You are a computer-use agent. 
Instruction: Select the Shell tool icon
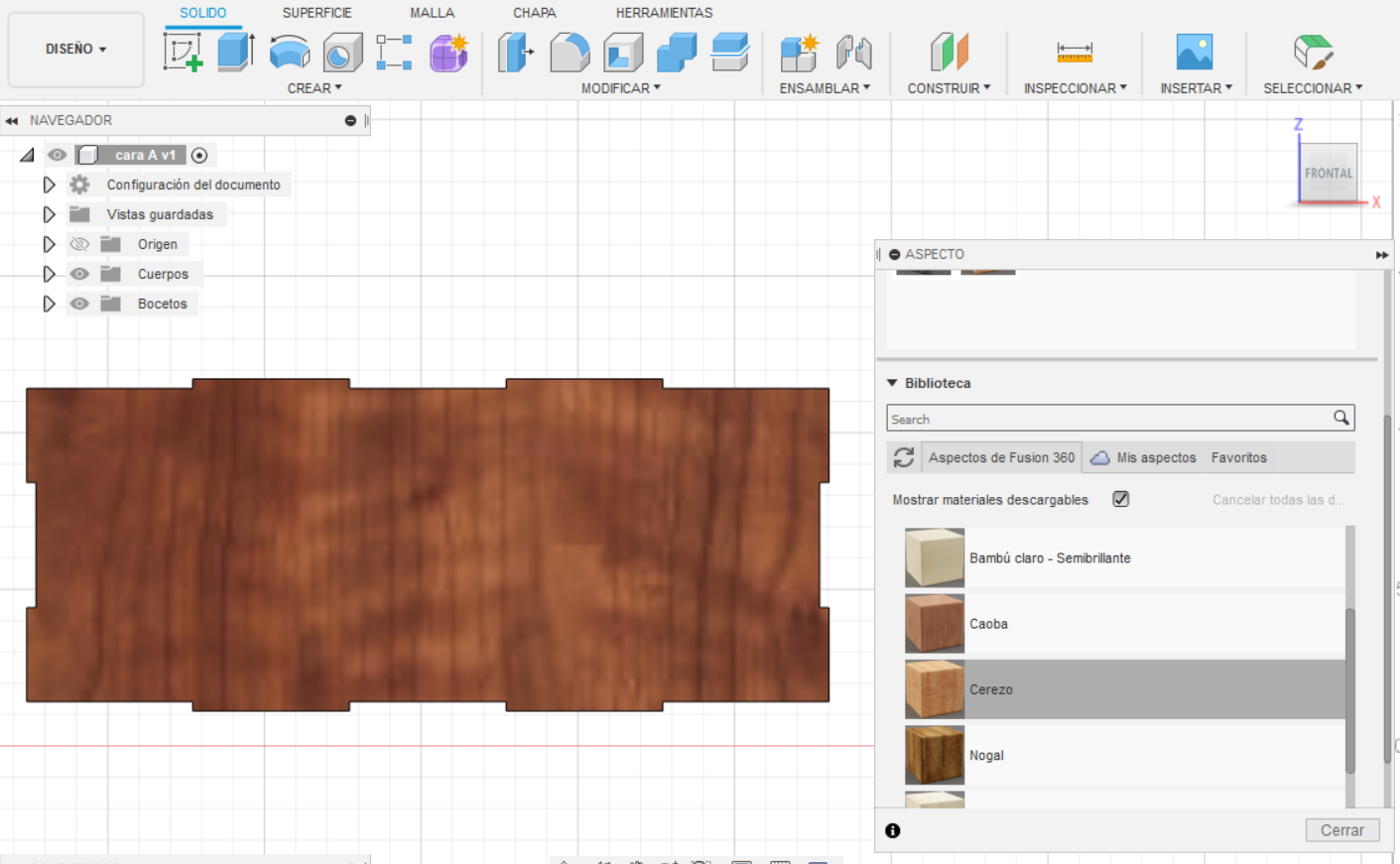[623, 52]
